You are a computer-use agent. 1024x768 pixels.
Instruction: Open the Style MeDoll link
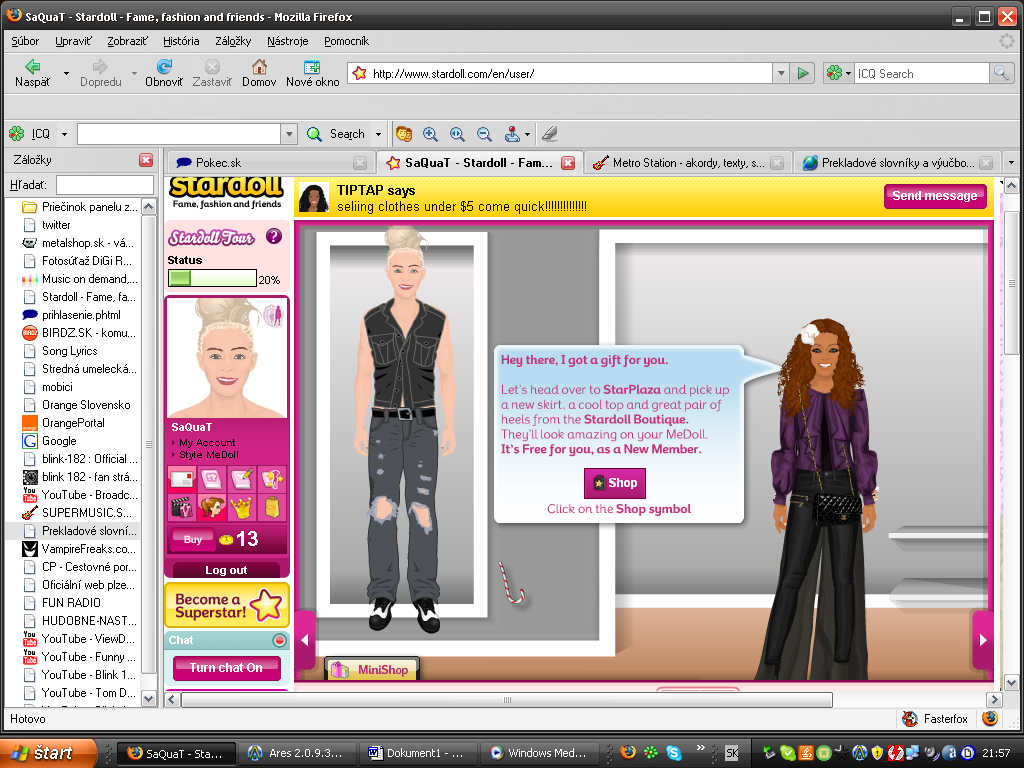tap(209, 455)
